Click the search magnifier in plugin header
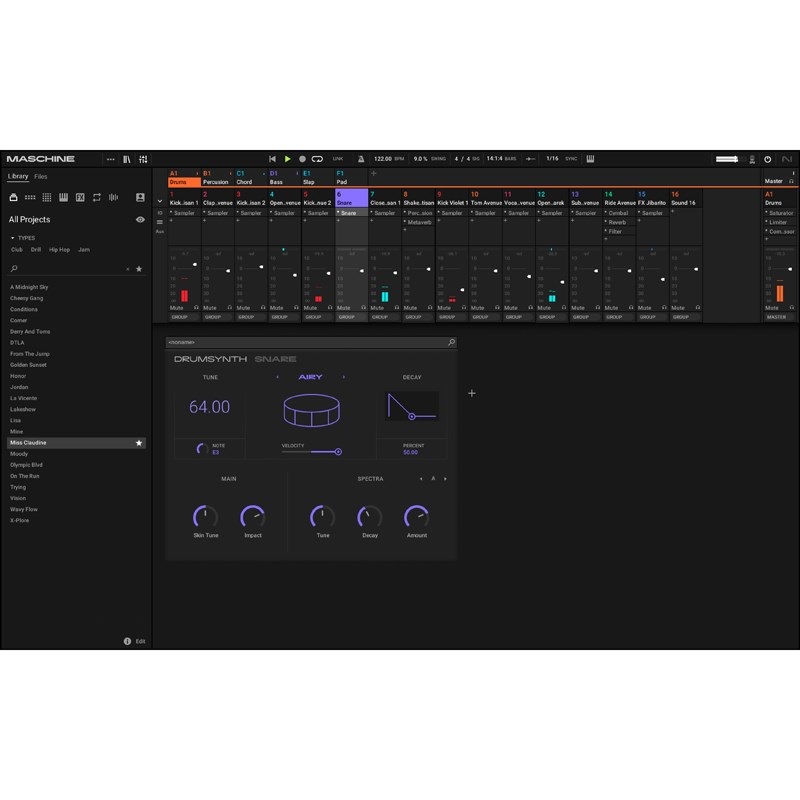 451,342
